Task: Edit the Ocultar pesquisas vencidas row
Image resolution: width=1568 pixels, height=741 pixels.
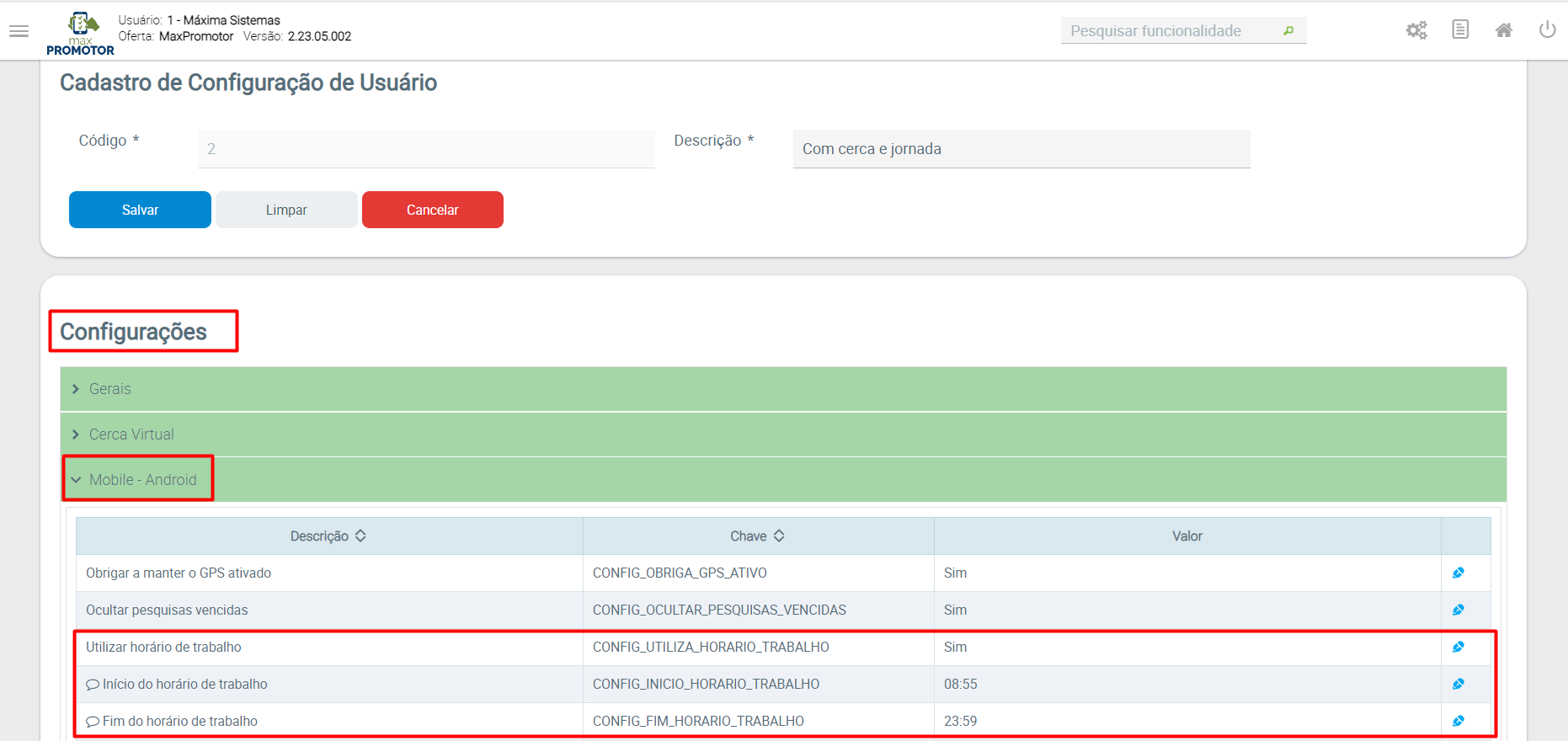Action: tap(1459, 610)
